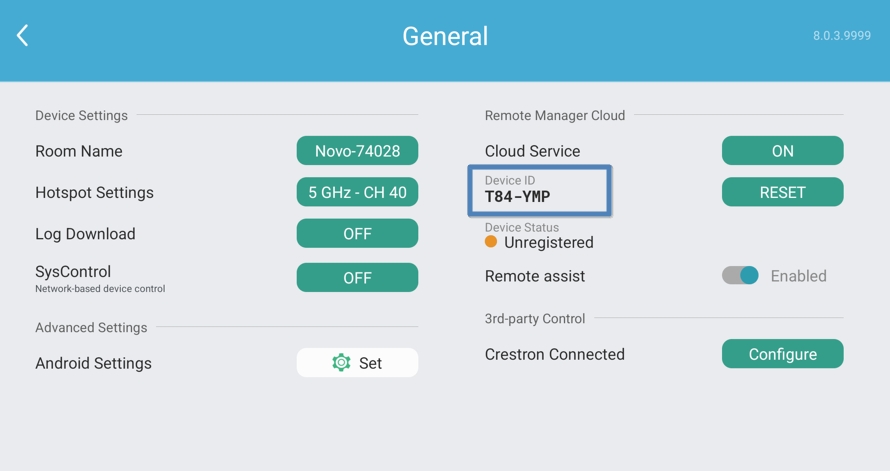Click the version number 8.0.3.9999

click(841, 36)
